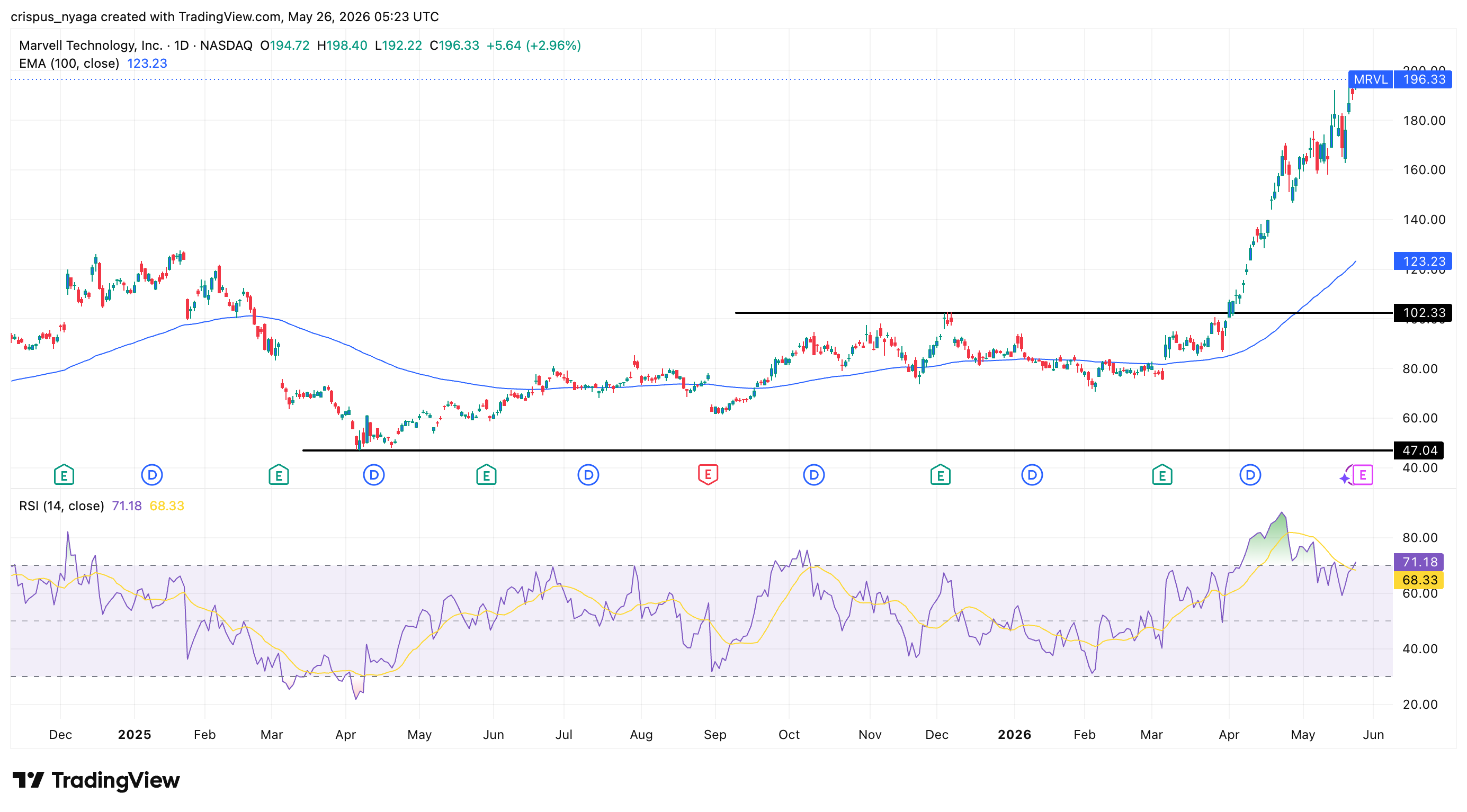Viewport: 1467px width, 812px height.
Task: Click the MRVL ticker label on price axis
Action: click(1370, 79)
